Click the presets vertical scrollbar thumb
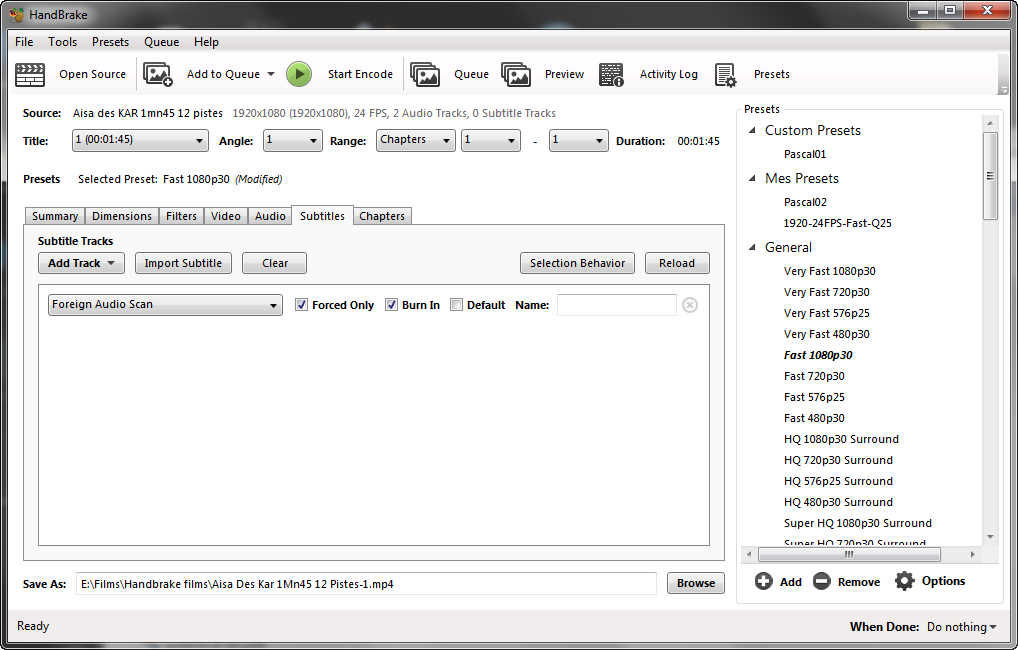This screenshot has height=650, width=1018. [x=989, y=176]
